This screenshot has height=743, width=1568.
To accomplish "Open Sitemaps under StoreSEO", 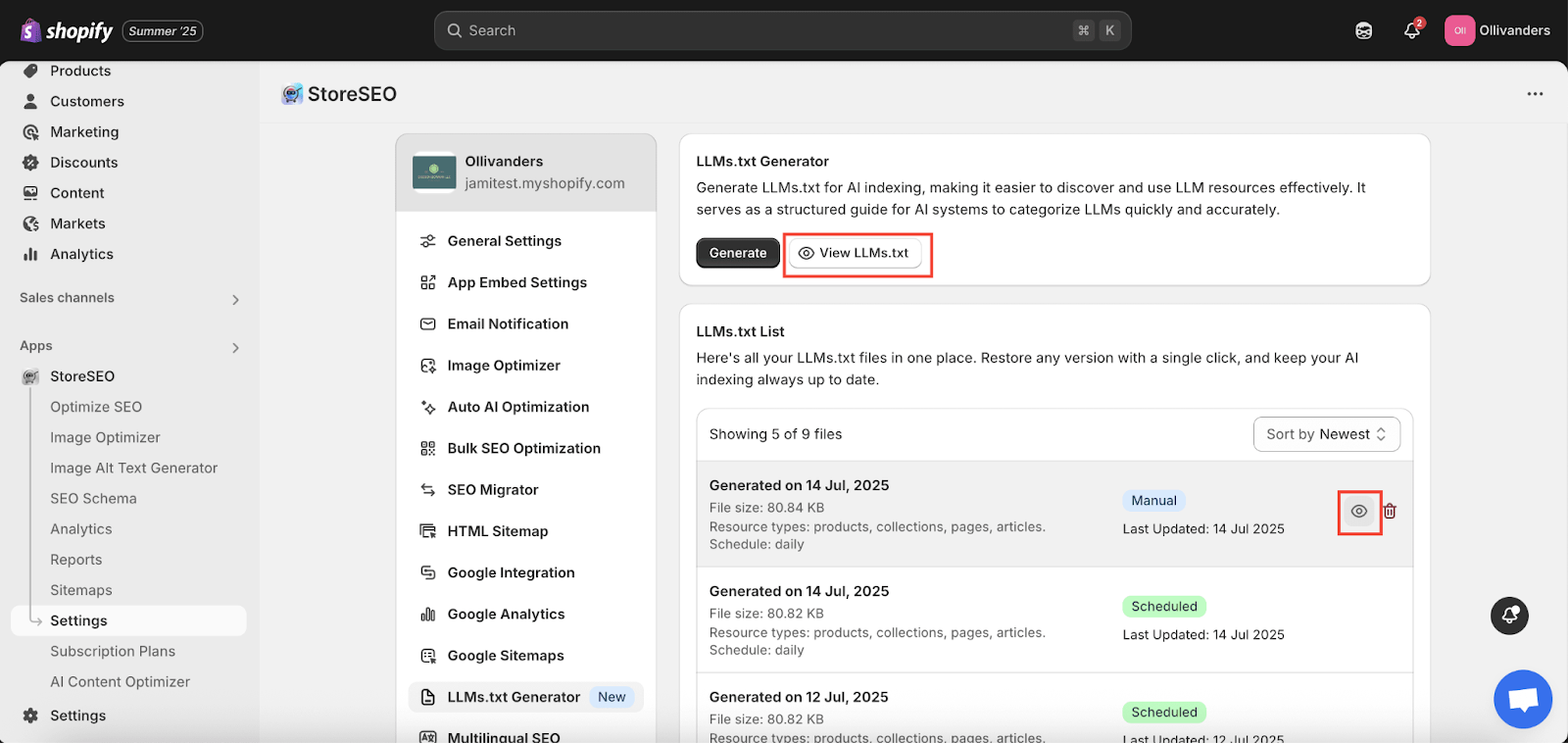I will 81,590.
